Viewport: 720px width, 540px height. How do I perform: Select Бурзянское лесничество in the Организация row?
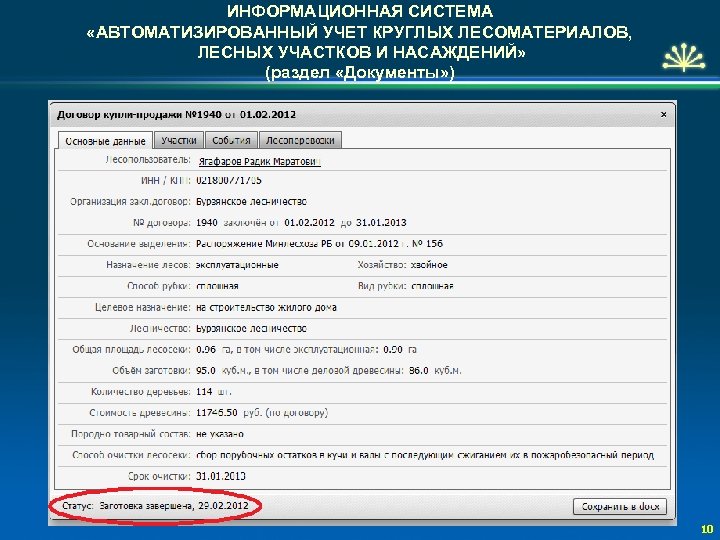(251, 202)
